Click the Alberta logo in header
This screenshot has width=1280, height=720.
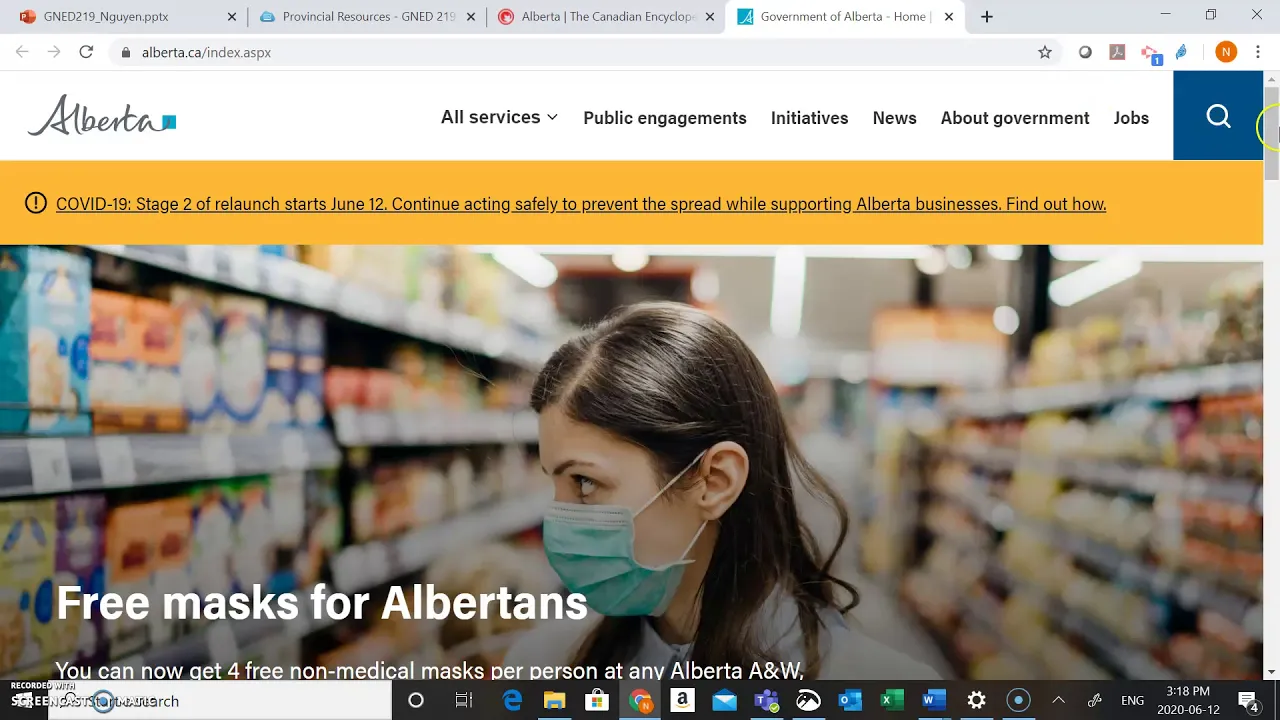[101, 116]
